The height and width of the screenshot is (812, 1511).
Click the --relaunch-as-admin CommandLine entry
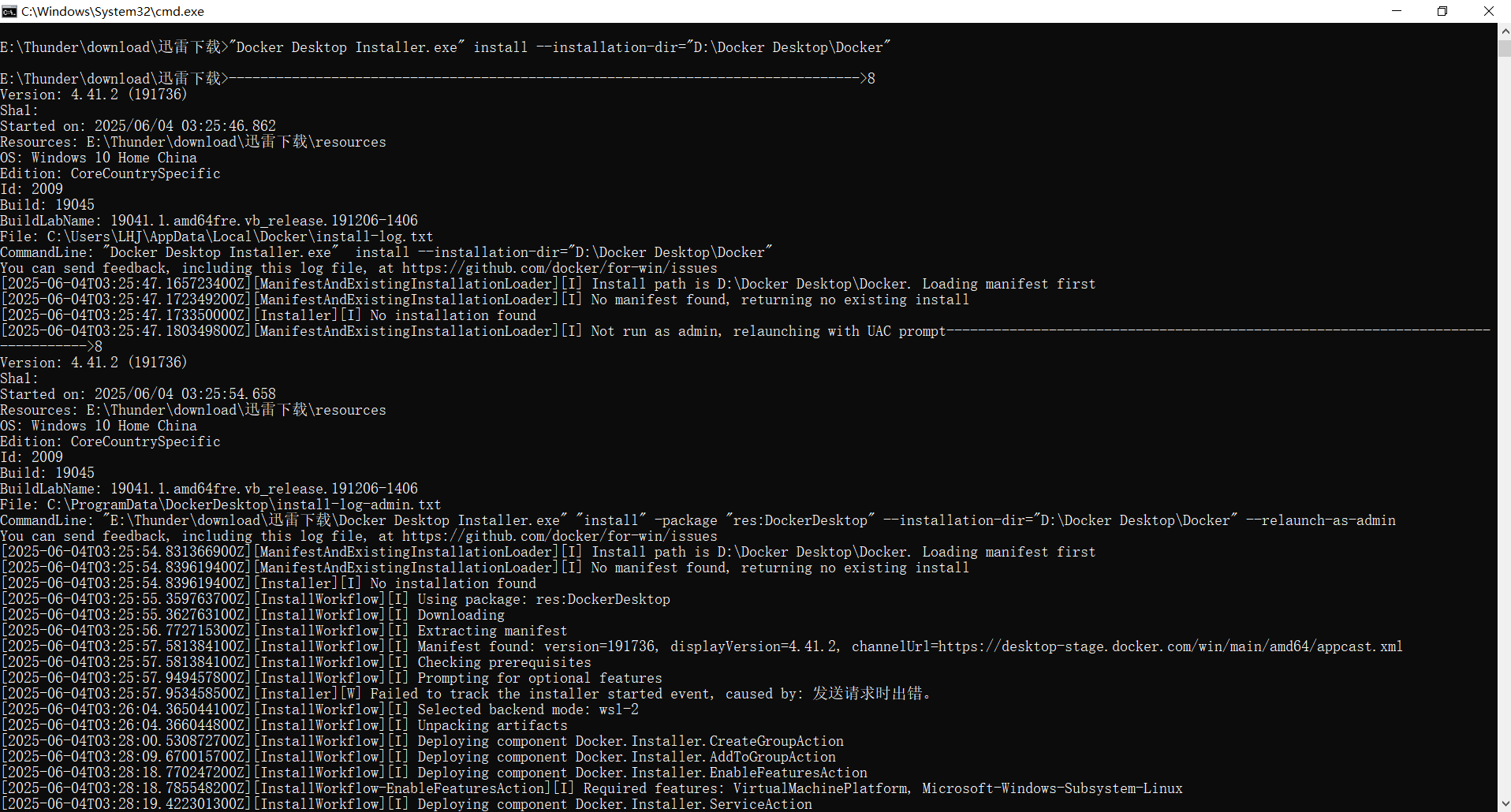coord(698,520)
